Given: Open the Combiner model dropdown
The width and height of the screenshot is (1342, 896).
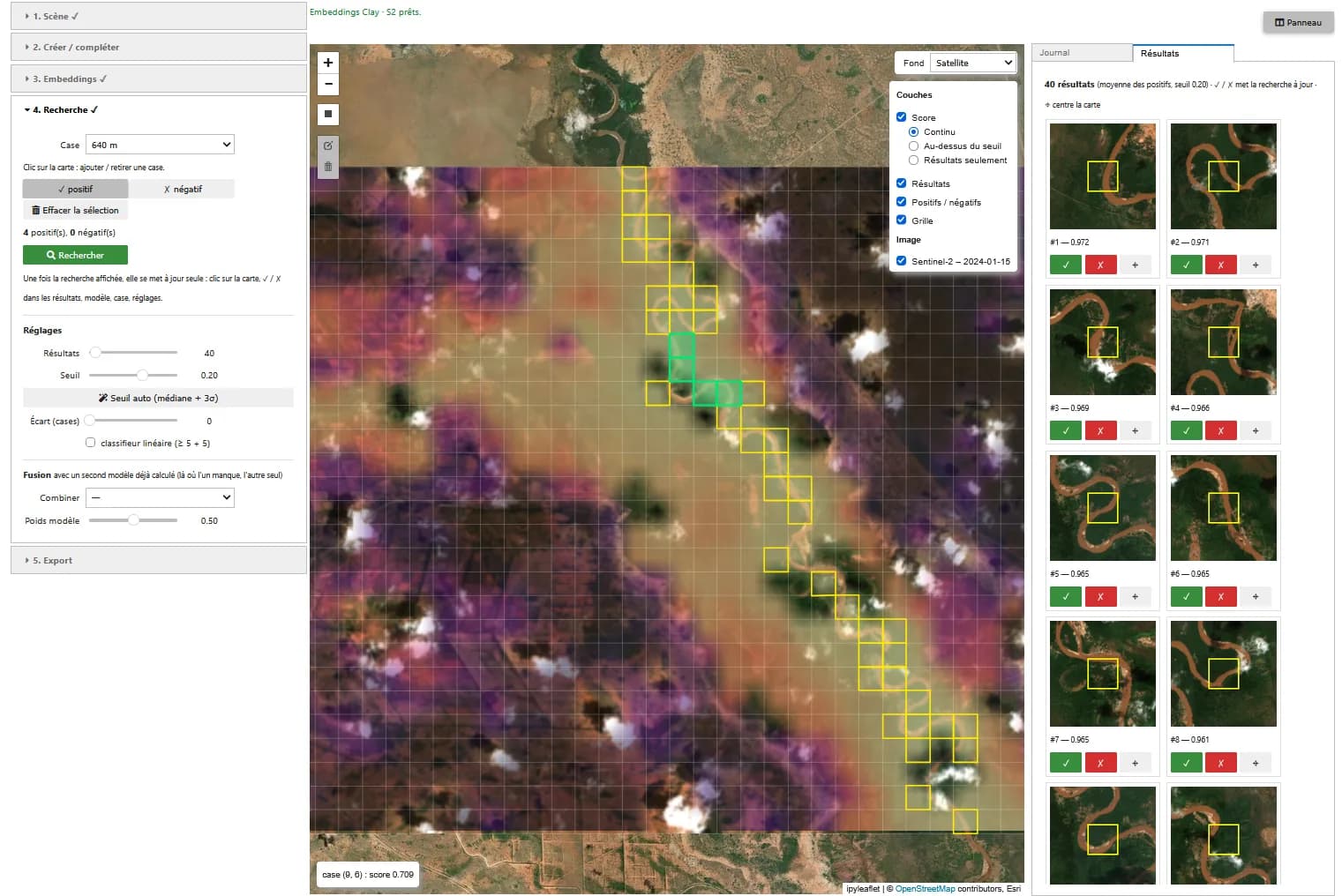Looking at the screenshot, I should click(x=160, y=497).
